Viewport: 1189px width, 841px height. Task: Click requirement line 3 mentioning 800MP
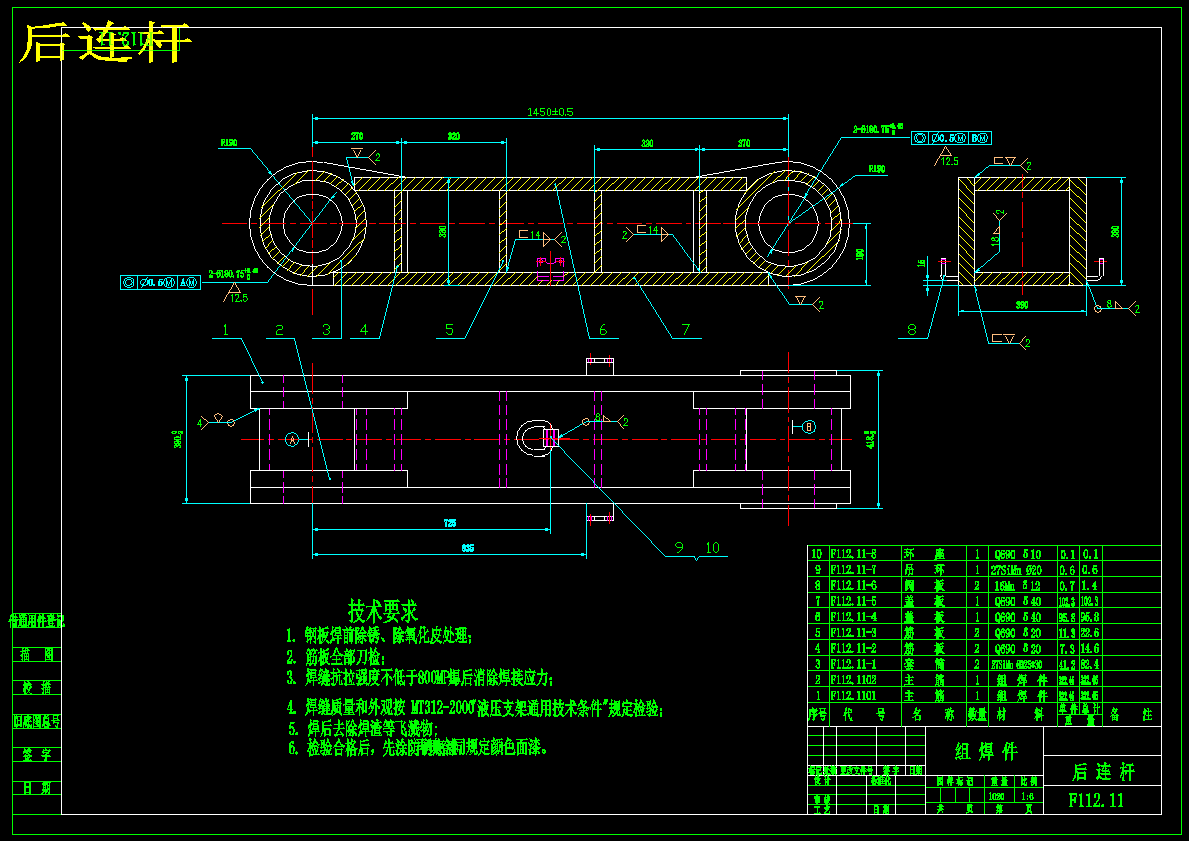pos(420,677)
